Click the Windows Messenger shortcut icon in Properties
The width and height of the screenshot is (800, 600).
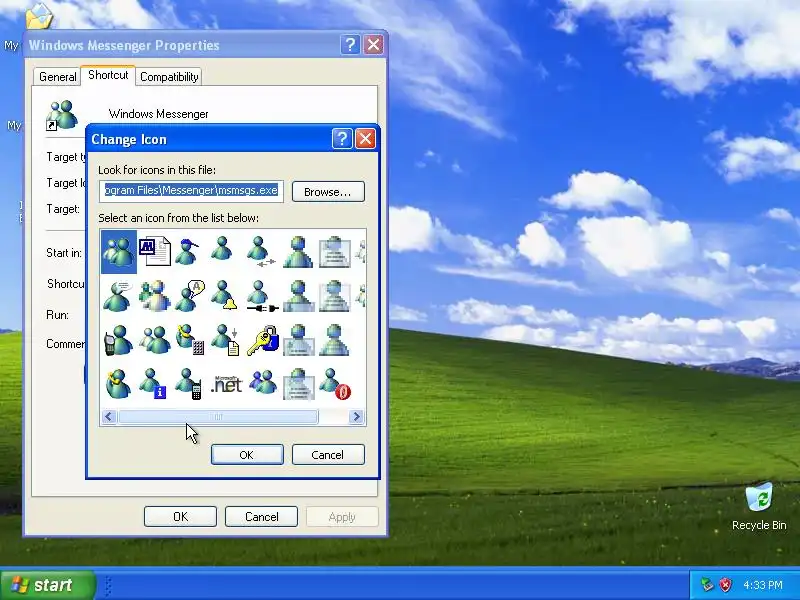(x=62, y=115)
